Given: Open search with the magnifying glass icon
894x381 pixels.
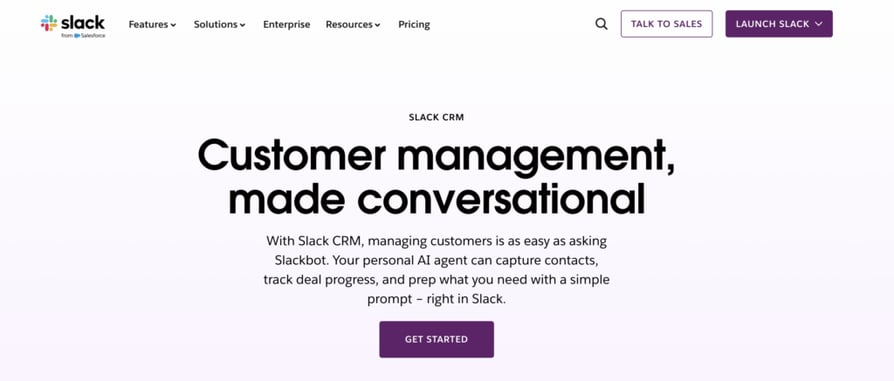Looking at the screenshot, I should (602, 24).
